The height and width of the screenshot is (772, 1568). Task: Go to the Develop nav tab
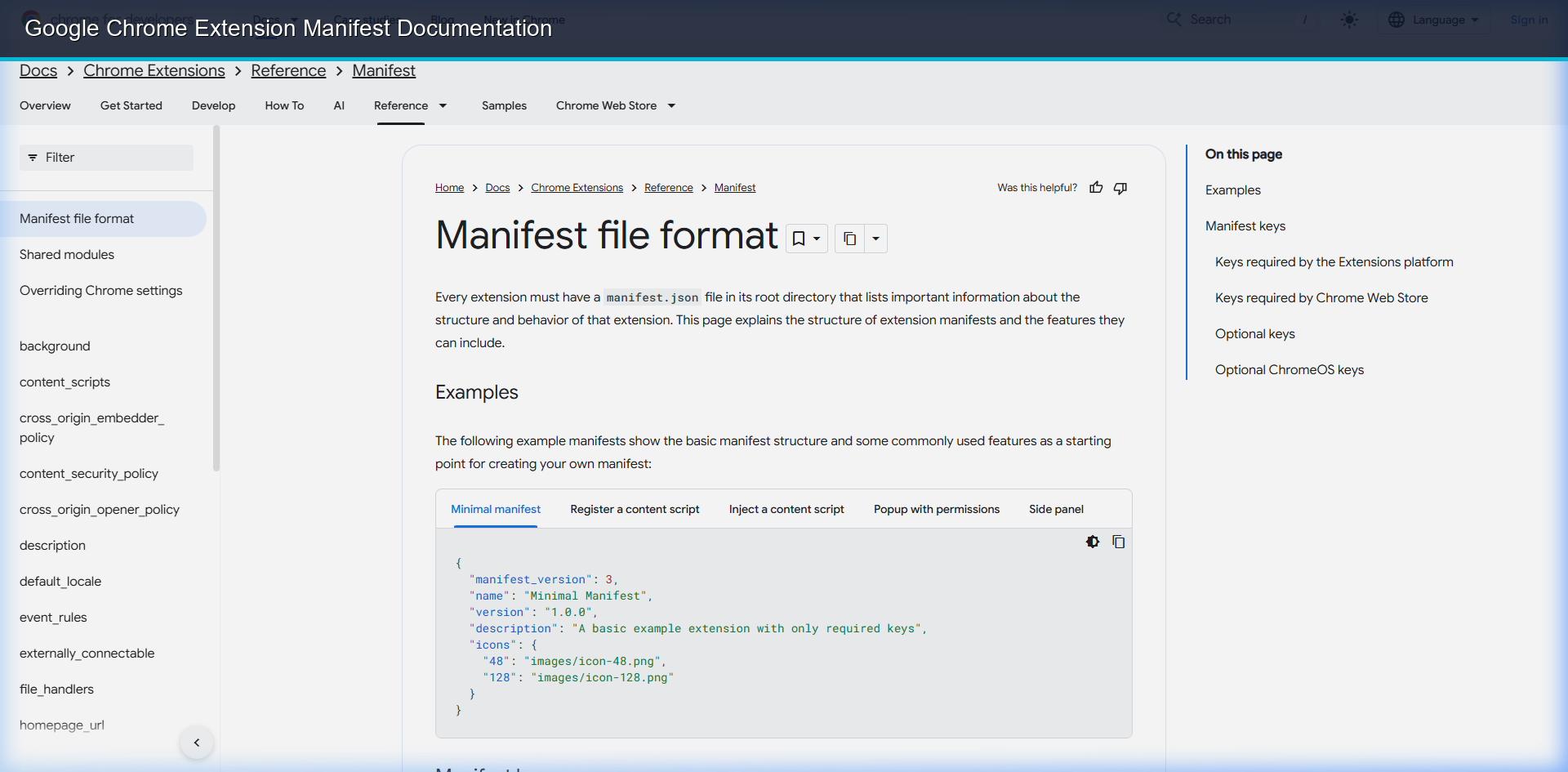pyautogui.click(x=213, y=105)
